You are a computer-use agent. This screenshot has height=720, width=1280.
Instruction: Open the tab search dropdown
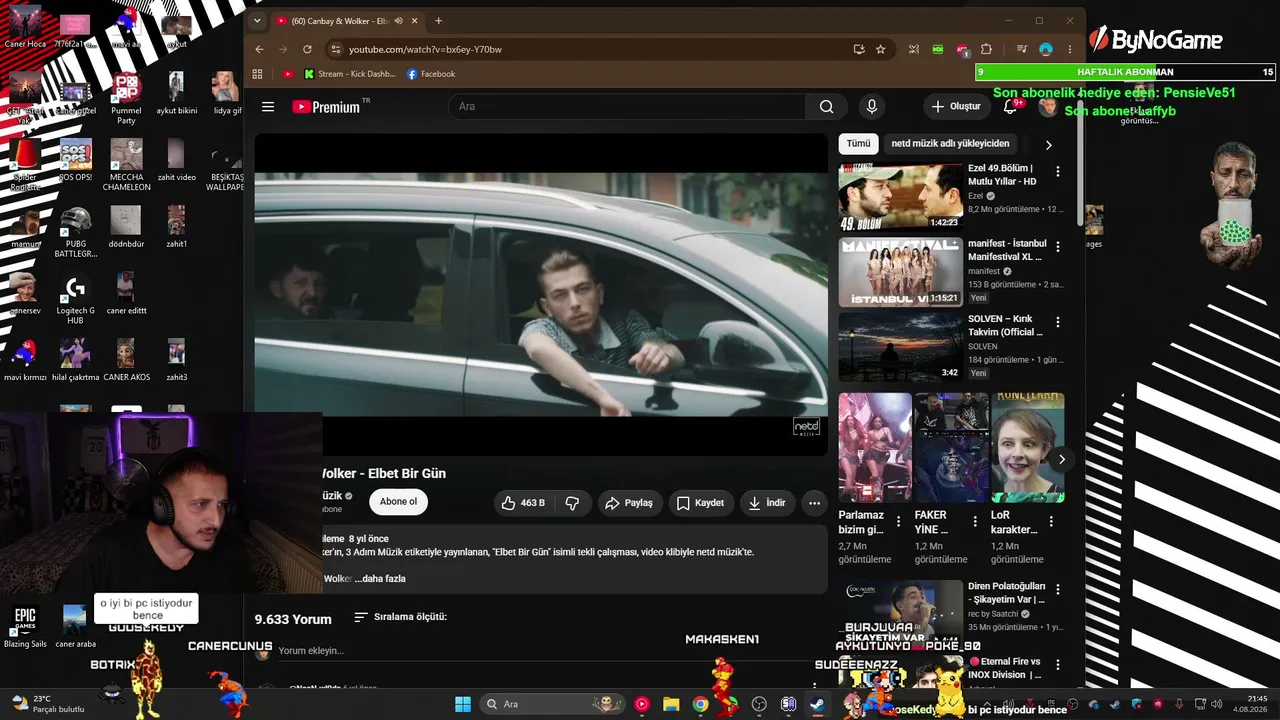(x=257, y=21)
